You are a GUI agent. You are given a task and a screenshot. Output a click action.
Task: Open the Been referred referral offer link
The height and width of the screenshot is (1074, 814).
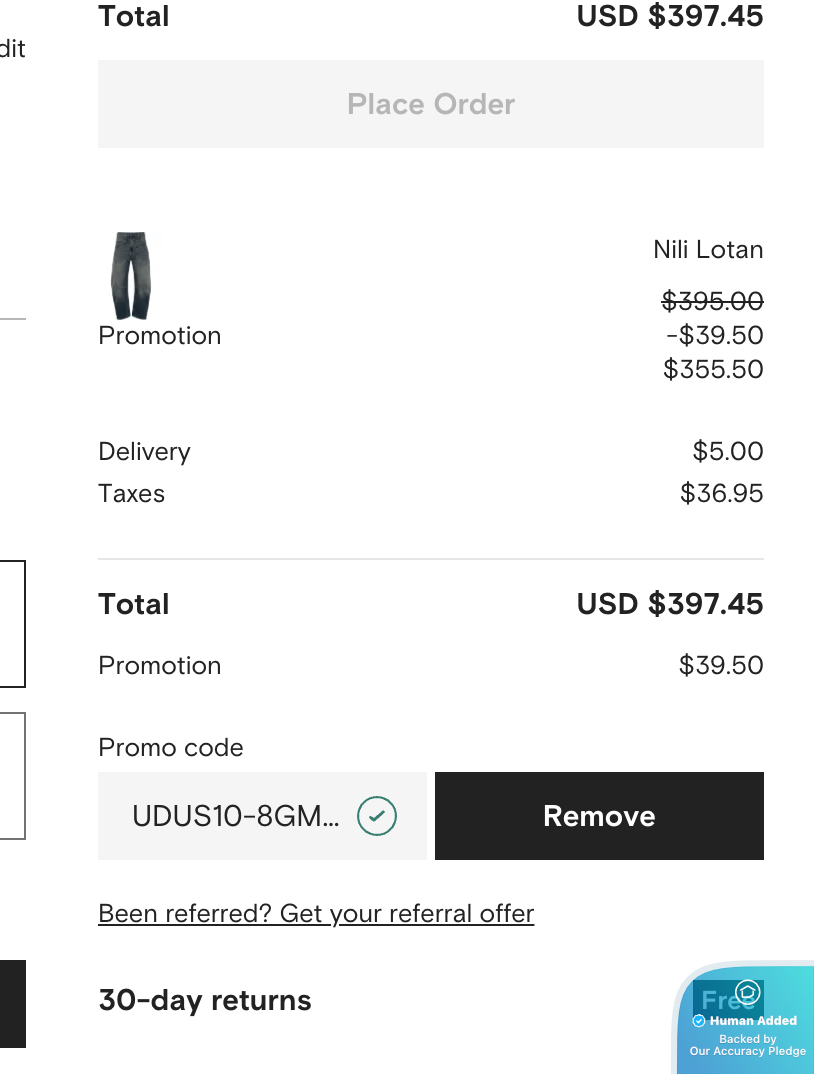click(316, 913)
